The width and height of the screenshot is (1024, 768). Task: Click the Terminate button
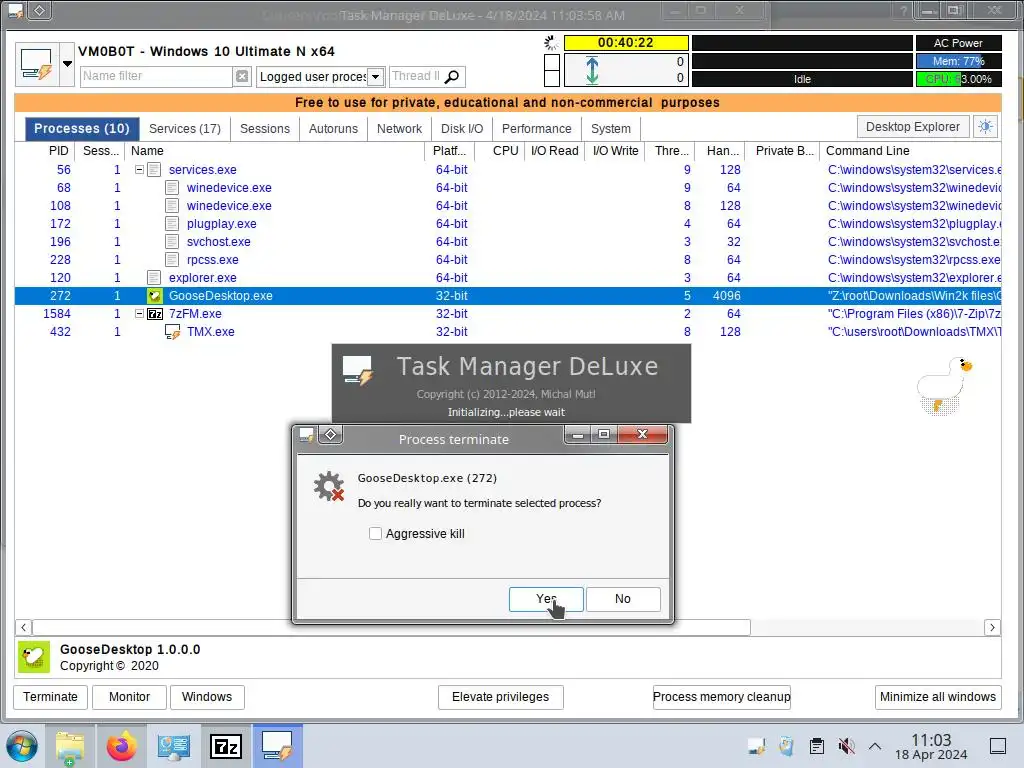click(x=50, y=697)
